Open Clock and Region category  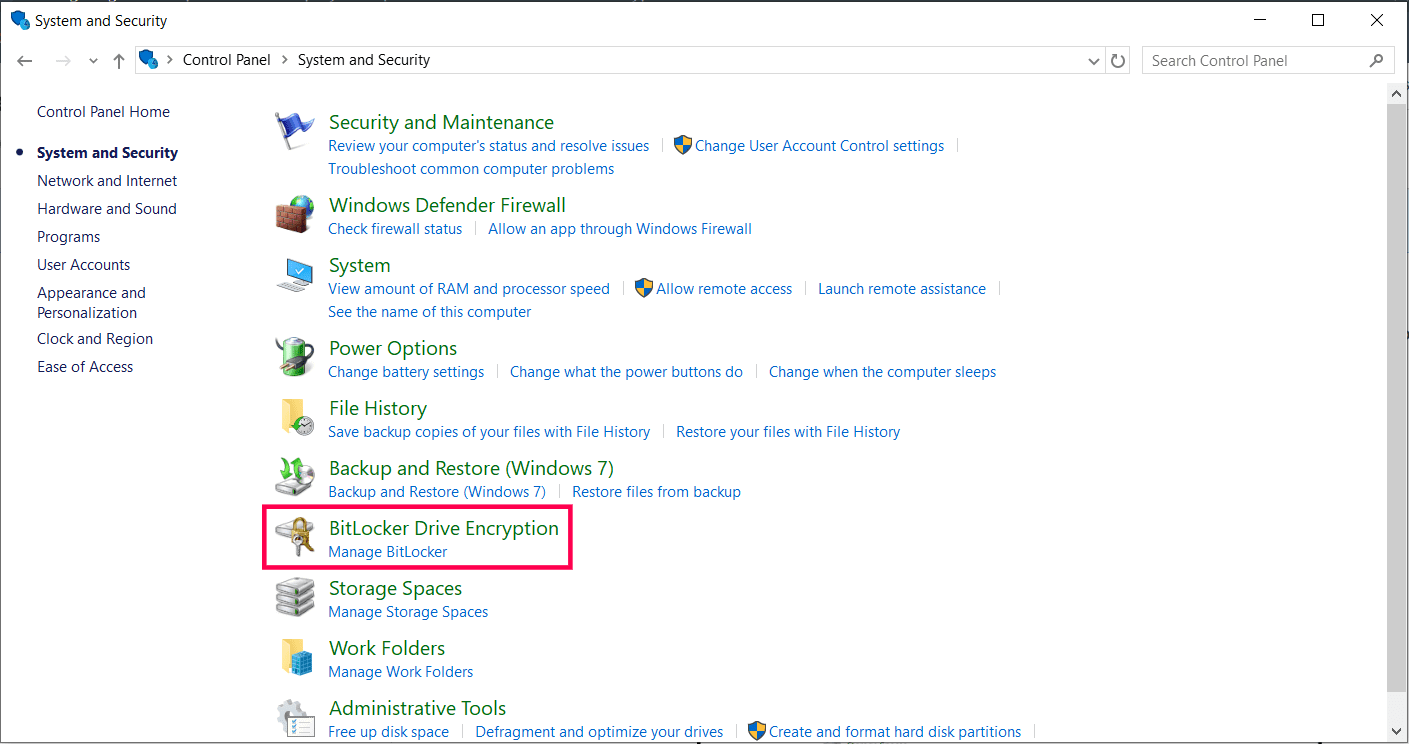tap(95, 339)
